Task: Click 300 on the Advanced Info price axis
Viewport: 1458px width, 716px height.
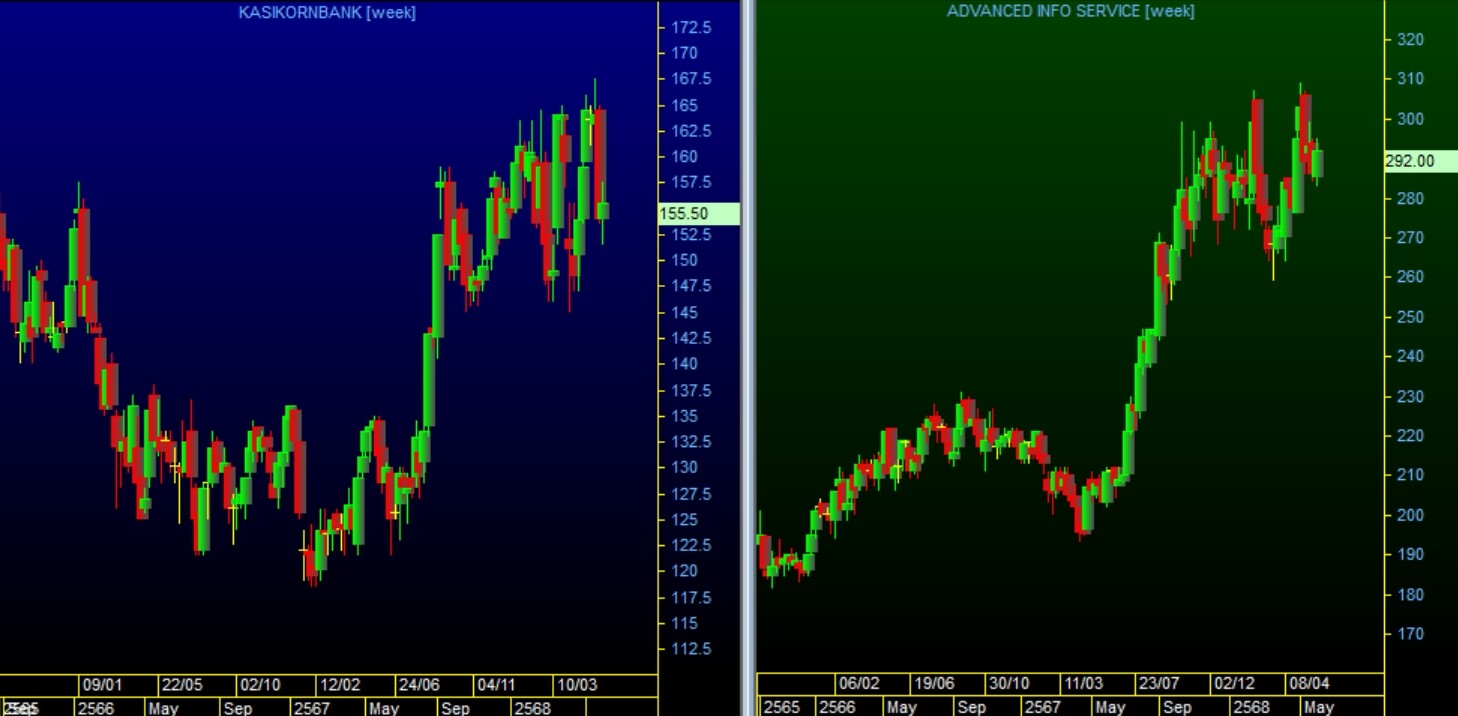Action: (1410, 119)
